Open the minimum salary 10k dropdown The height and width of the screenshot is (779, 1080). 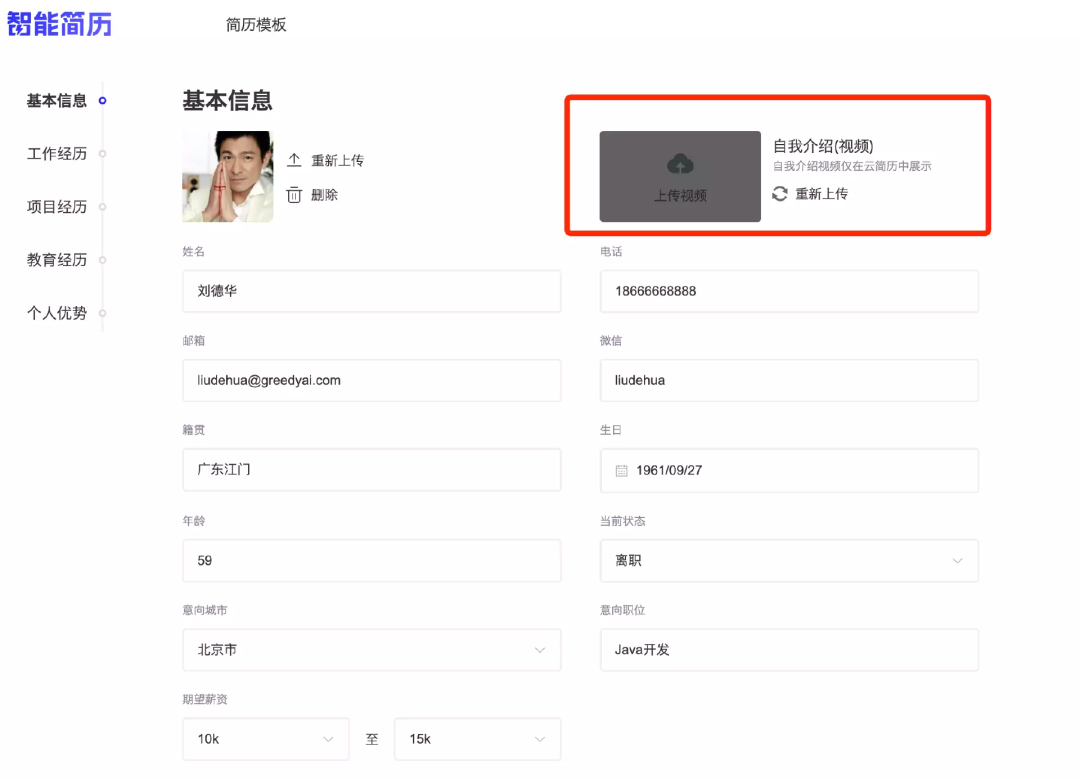(266, 739)
